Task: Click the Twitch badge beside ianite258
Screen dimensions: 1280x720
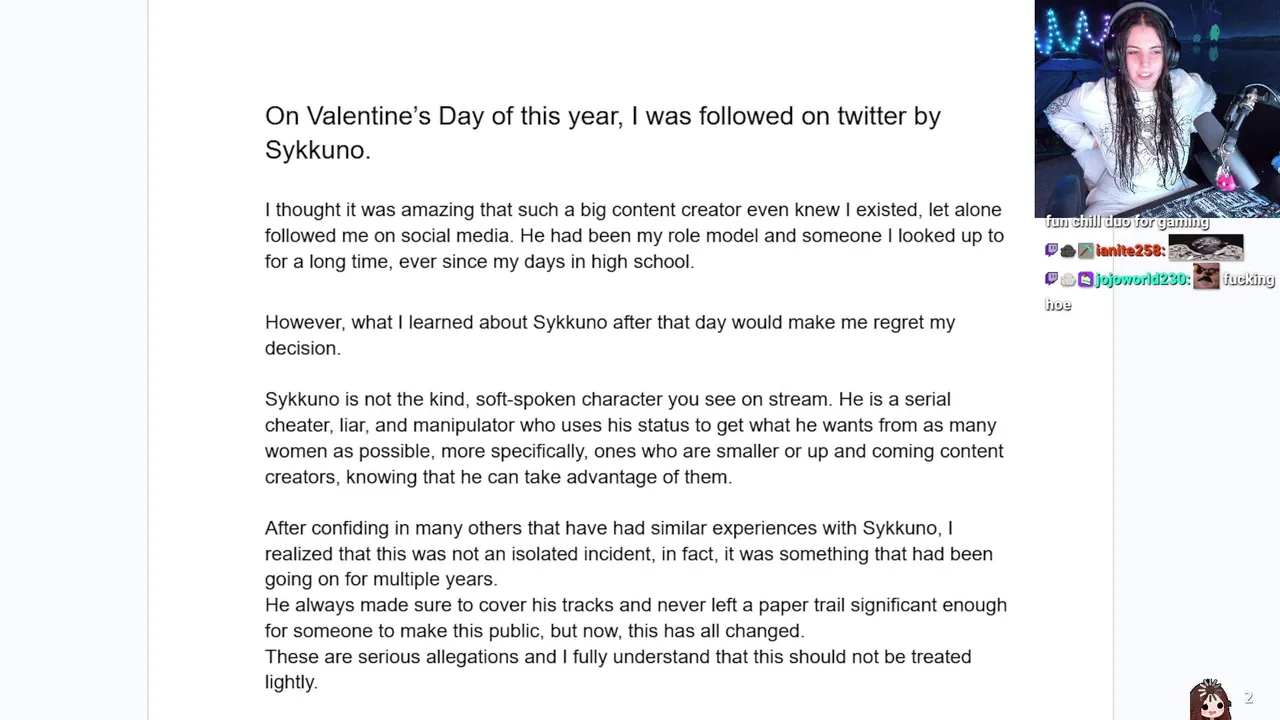Action: coord(1051,251)
